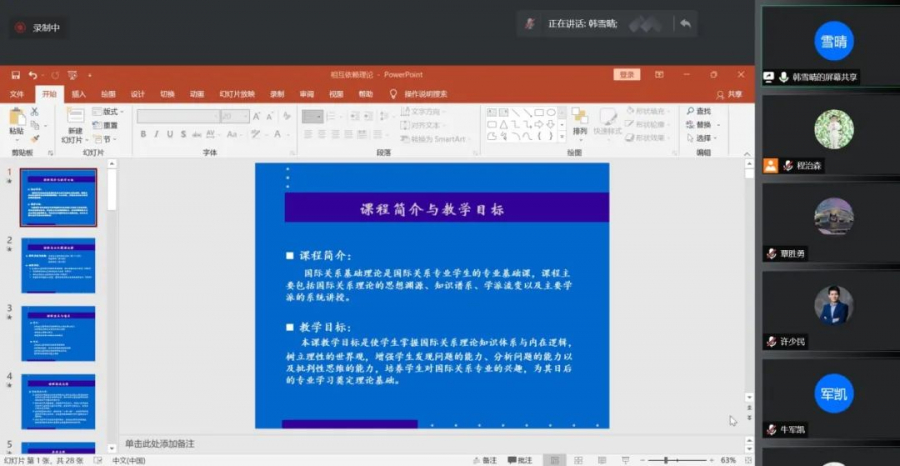Click the Paste (粘贴) clipboard icon
The width and height of the screenshot is (900, 466).
(16, 117)
